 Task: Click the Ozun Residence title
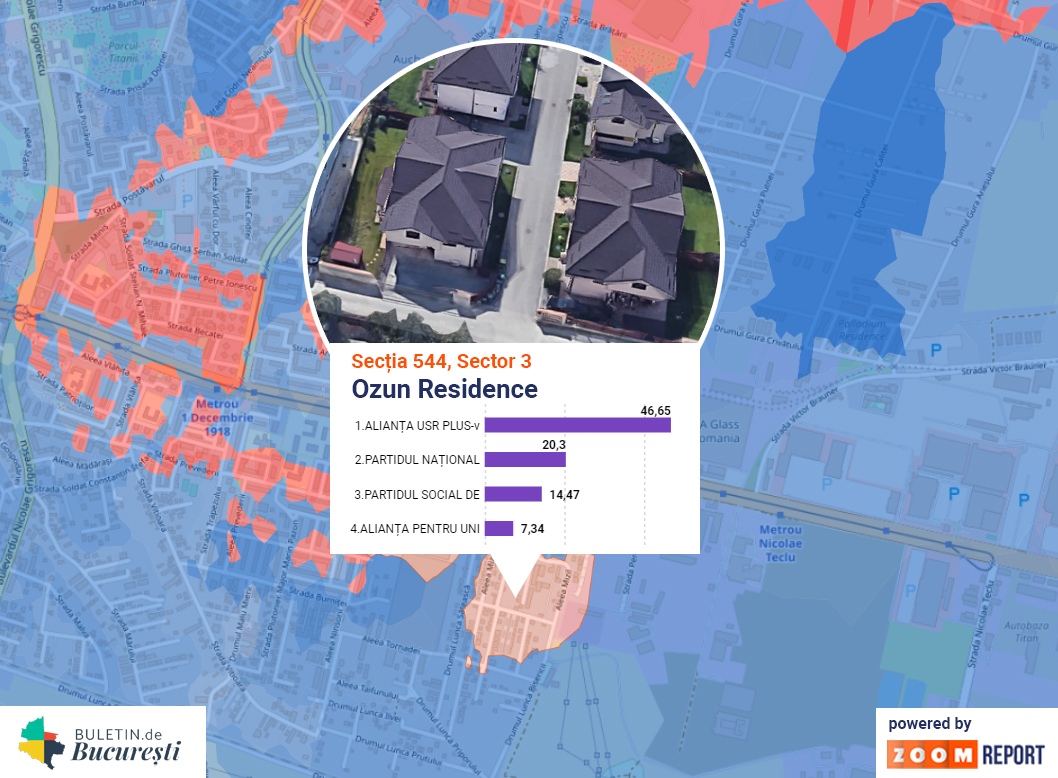[x=444, y=389]
